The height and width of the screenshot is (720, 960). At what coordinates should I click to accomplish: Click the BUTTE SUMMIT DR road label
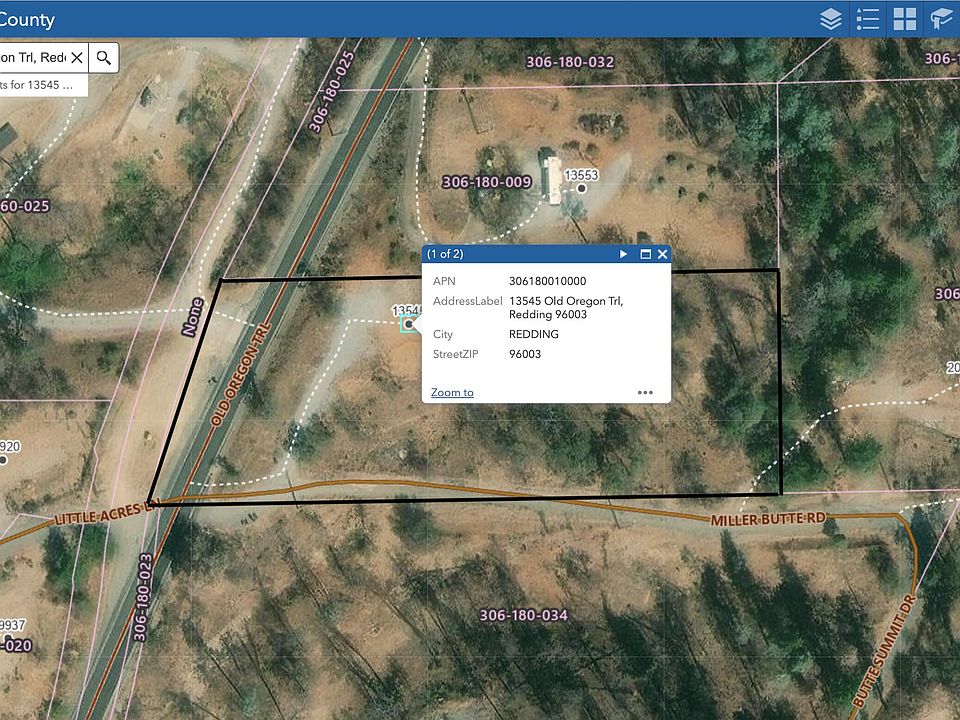884,650
